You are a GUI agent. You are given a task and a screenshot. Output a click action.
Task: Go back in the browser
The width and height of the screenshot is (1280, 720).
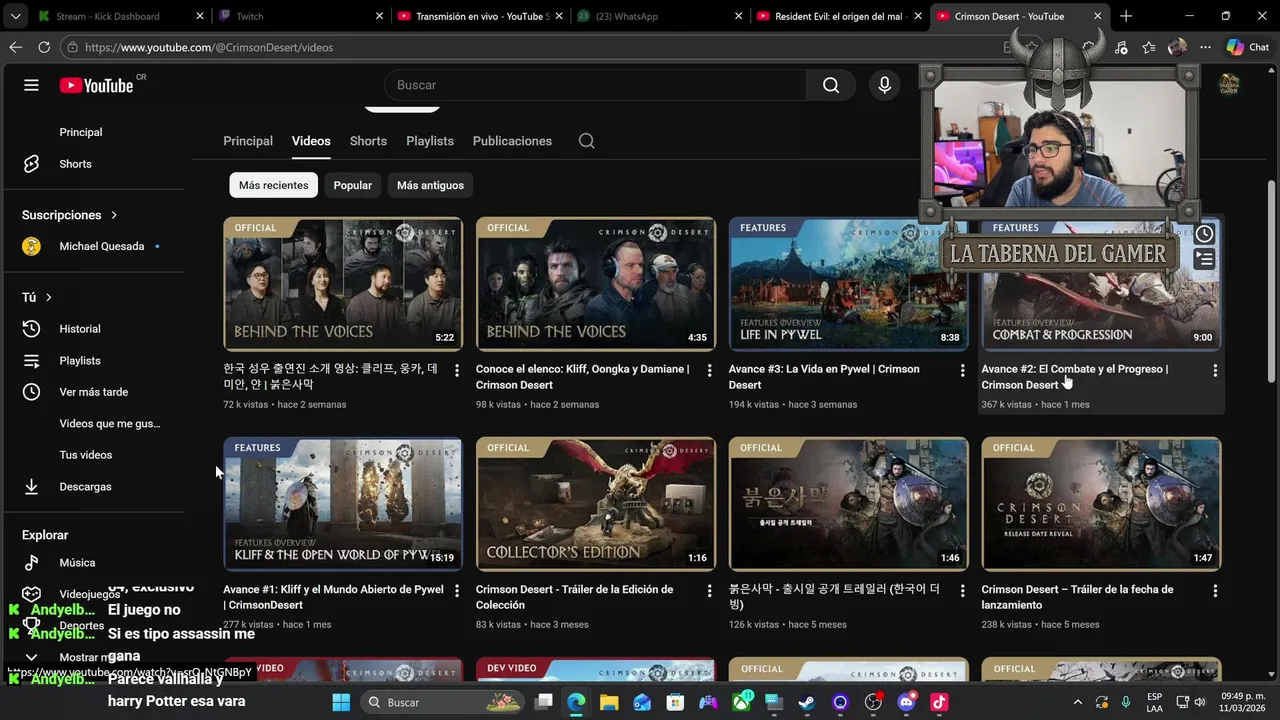[x=15, y=47]
